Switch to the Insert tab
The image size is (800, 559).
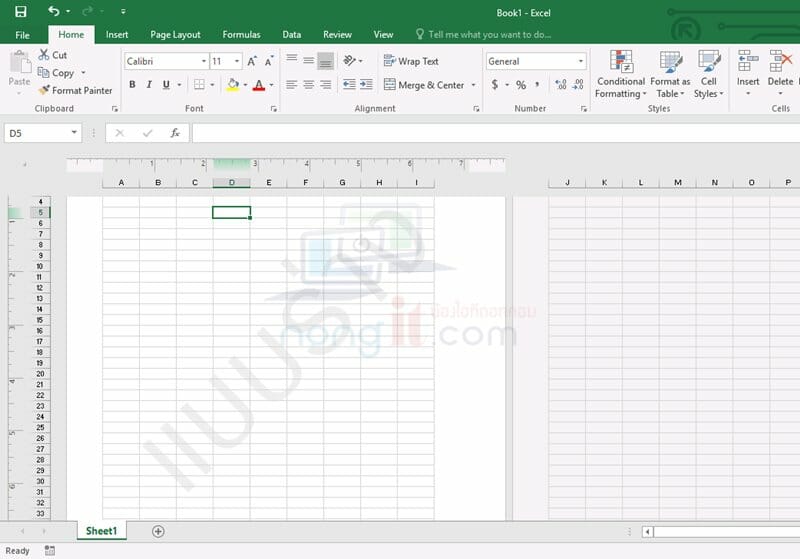coord(117,35)
